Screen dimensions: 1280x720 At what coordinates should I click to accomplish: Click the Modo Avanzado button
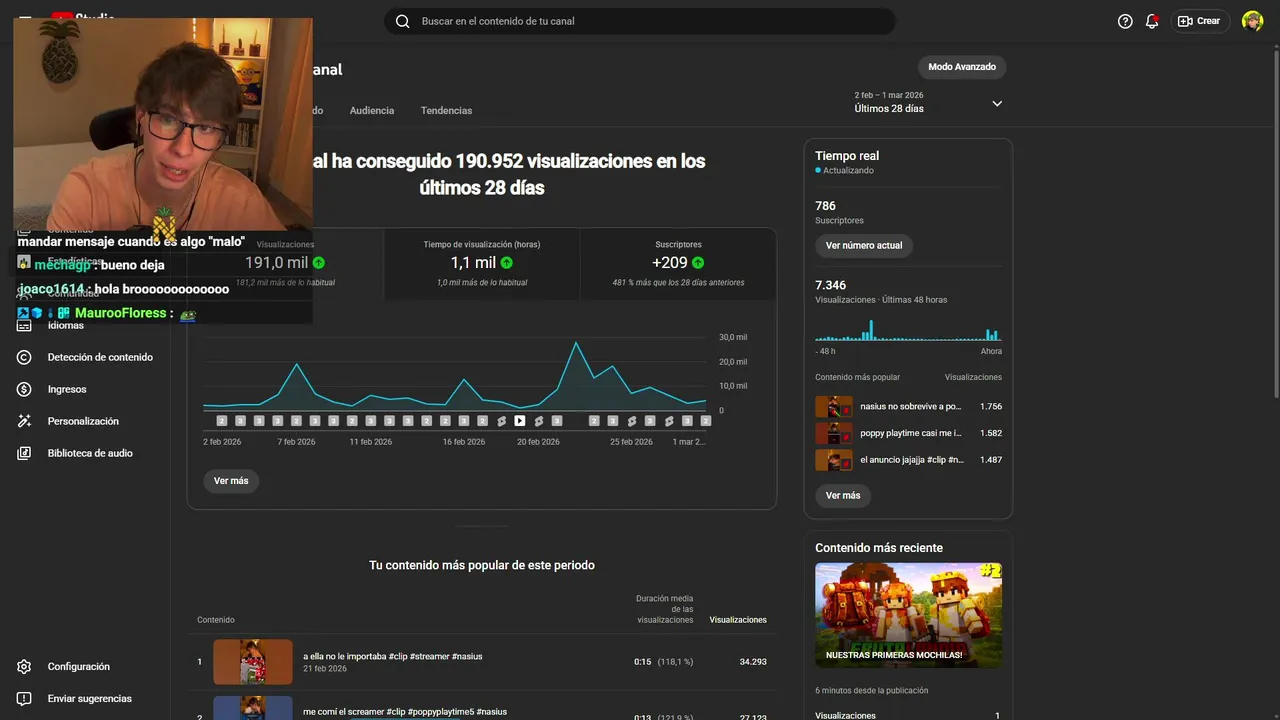pyautogui.click(x=962, y=67)
